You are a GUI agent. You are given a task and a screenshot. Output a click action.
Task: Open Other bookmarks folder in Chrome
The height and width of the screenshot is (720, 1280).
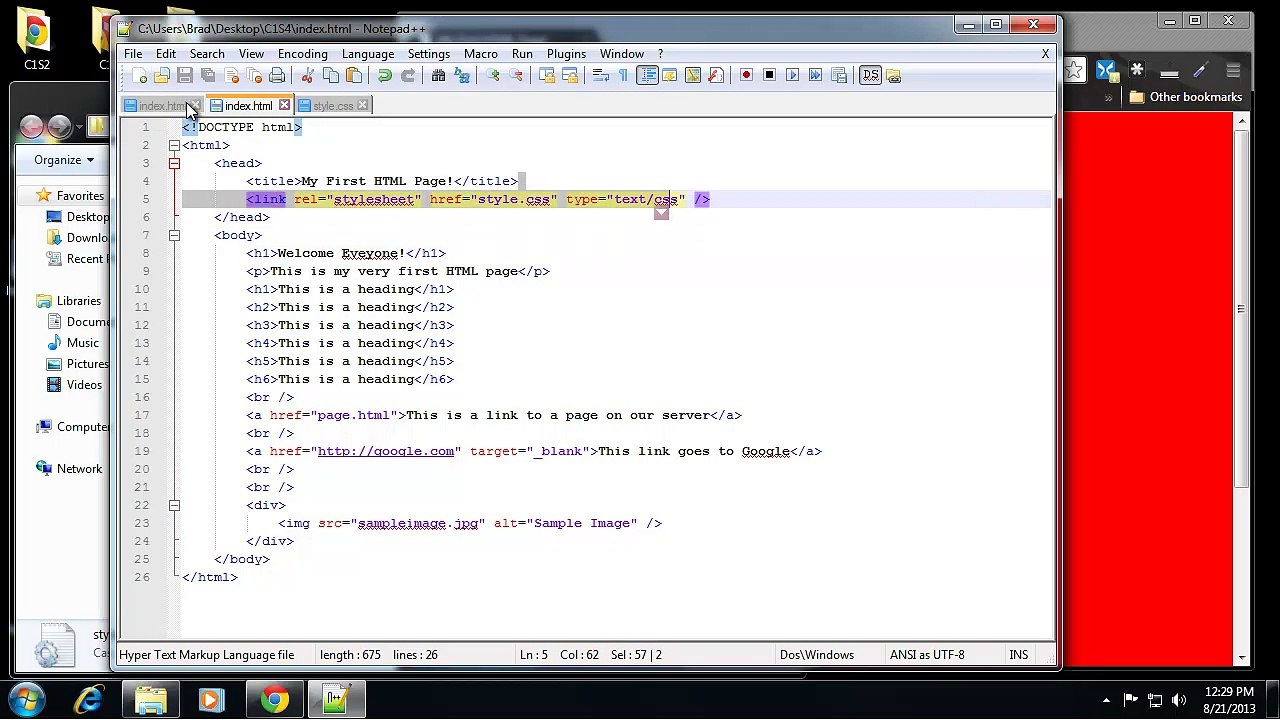click(1186, 97)
